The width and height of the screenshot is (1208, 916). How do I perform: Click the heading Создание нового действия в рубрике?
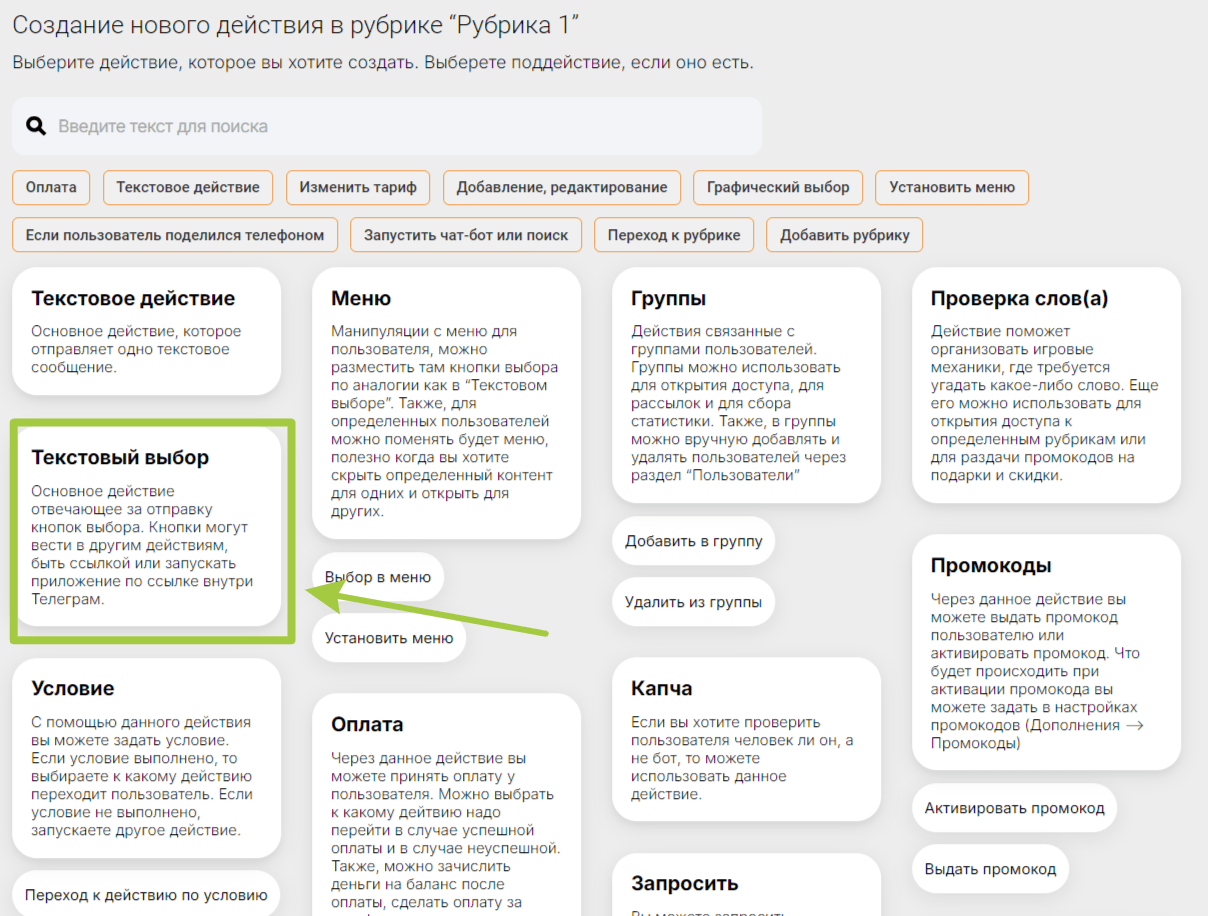tap(296, 26)
